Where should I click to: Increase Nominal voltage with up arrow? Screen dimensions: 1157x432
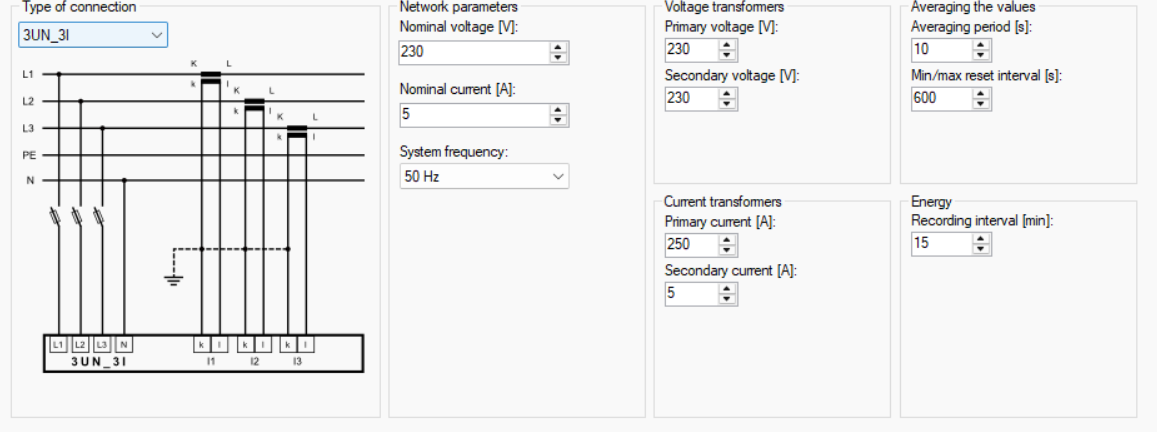[558, 47]
